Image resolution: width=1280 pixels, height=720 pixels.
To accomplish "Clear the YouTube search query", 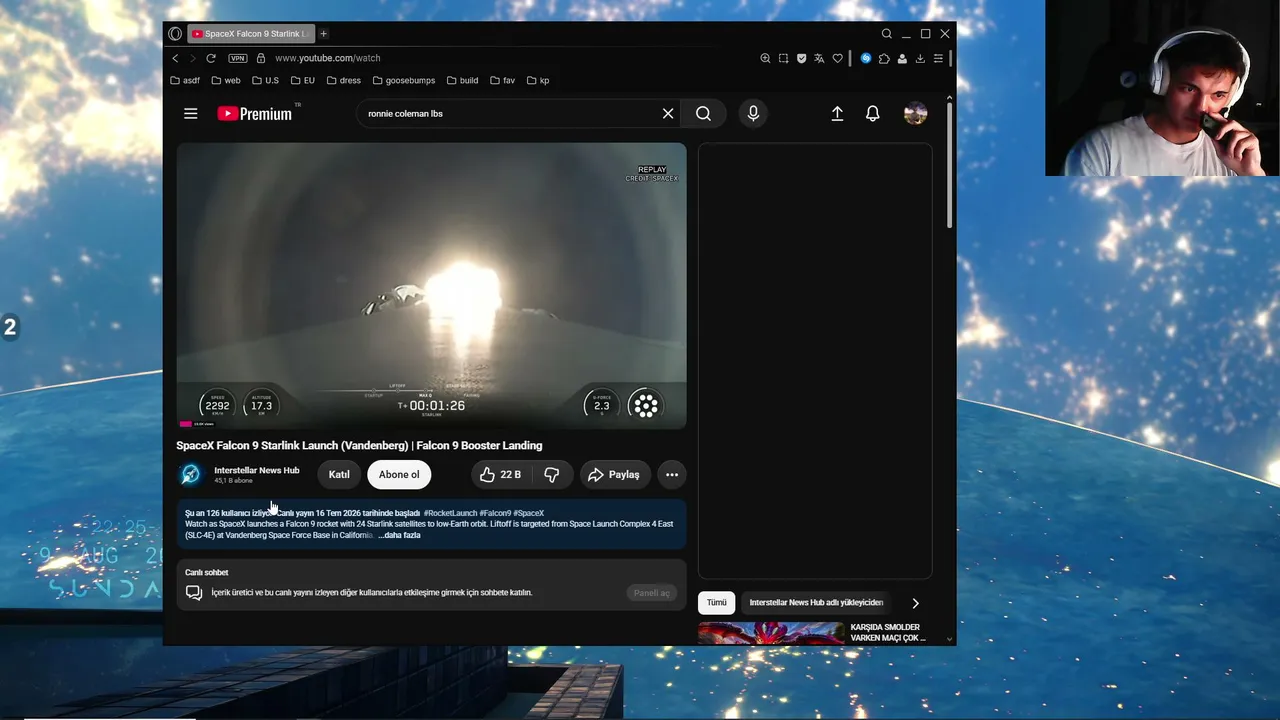I will pyautogui.click(x=668, y=114).
